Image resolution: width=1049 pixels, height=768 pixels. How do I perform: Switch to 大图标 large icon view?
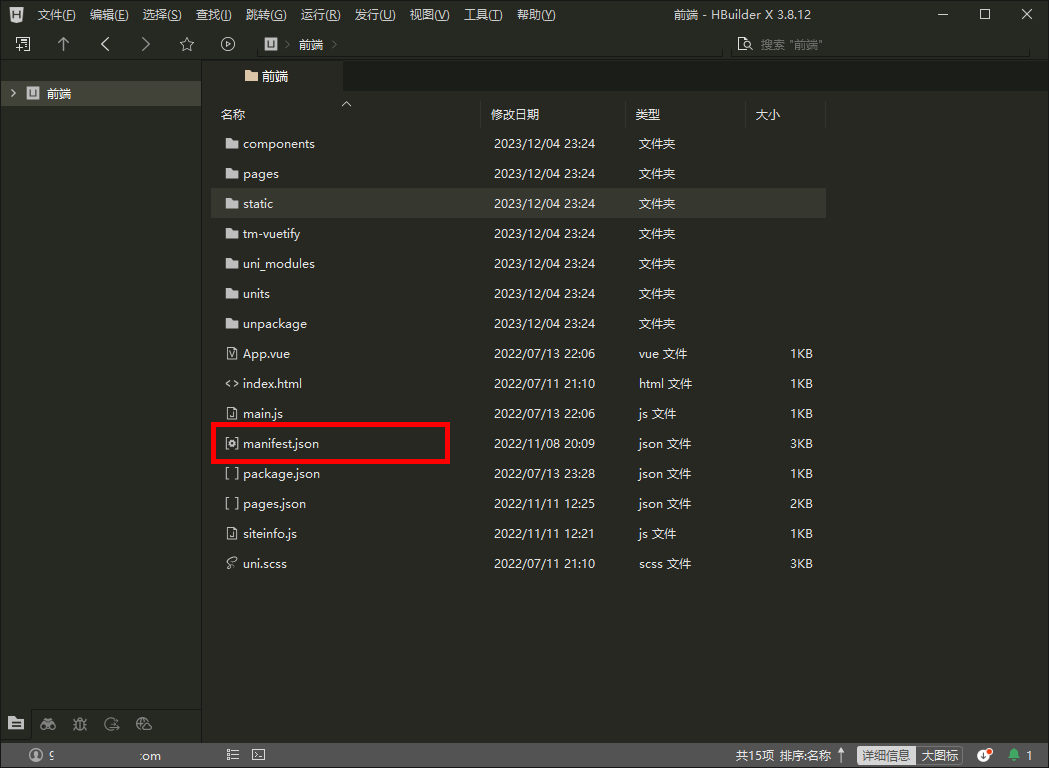pos(939,755)
